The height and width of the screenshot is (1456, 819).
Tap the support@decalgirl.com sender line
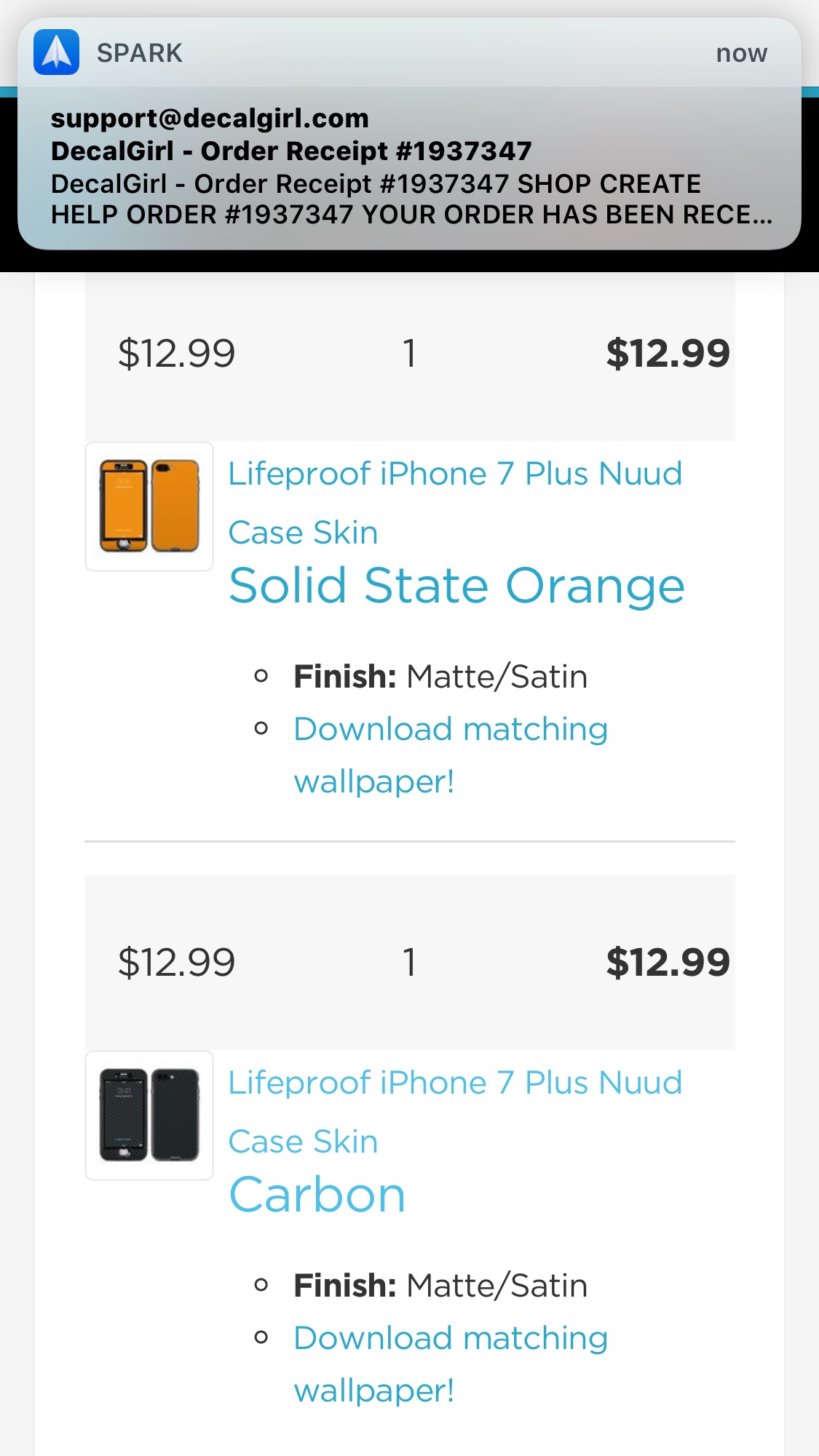point(210,118)
